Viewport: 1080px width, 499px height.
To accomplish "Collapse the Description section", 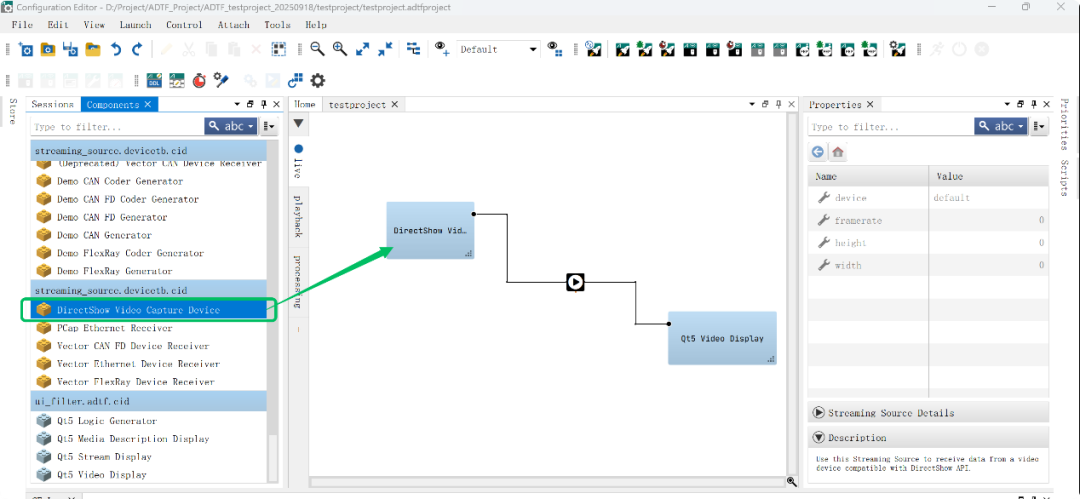I will click(819, 438).
